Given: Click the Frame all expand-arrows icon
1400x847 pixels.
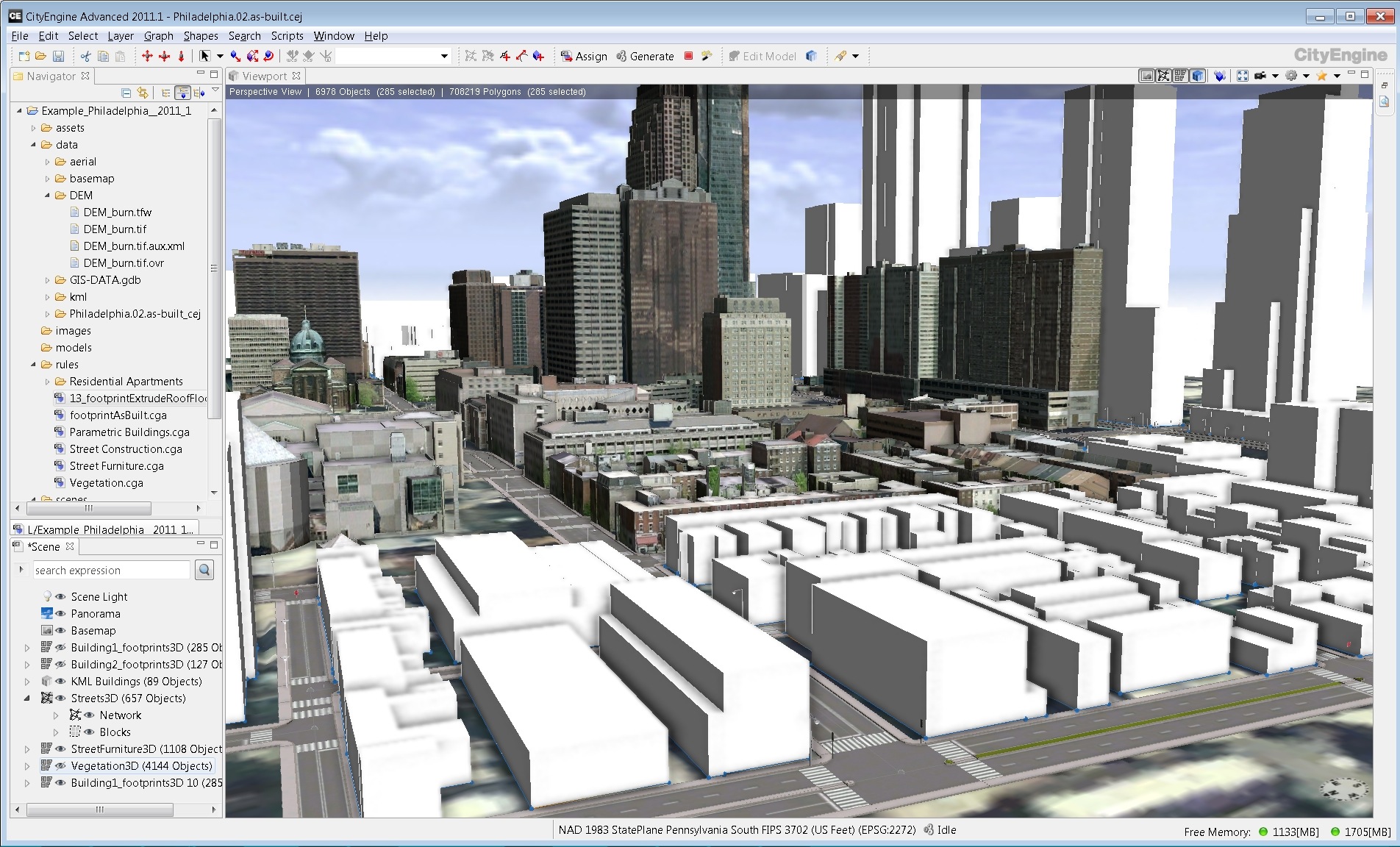Looking at the screenshot, I should pyautogui.click(x=1243, y=76).
